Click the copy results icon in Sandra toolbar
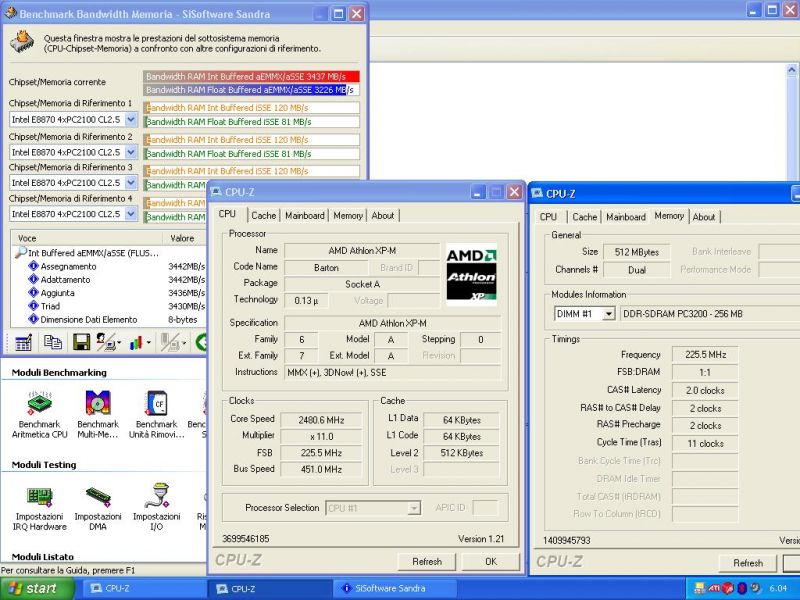Screen dimensions: 800x600 (53, 342)
